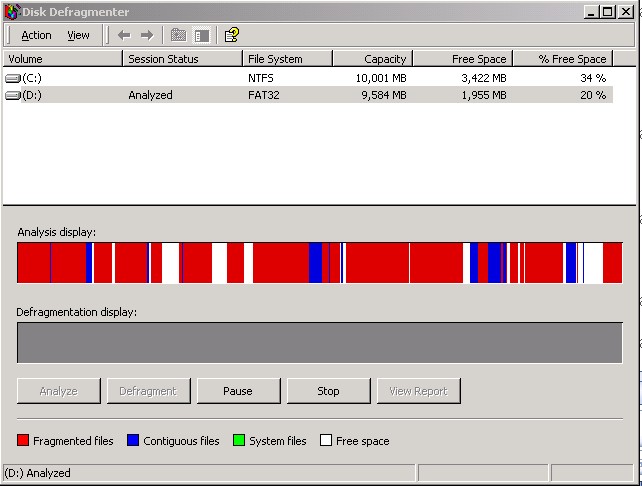Click the NTFS cell in C: row
The image size is (642, 486).
click(261, 78)
